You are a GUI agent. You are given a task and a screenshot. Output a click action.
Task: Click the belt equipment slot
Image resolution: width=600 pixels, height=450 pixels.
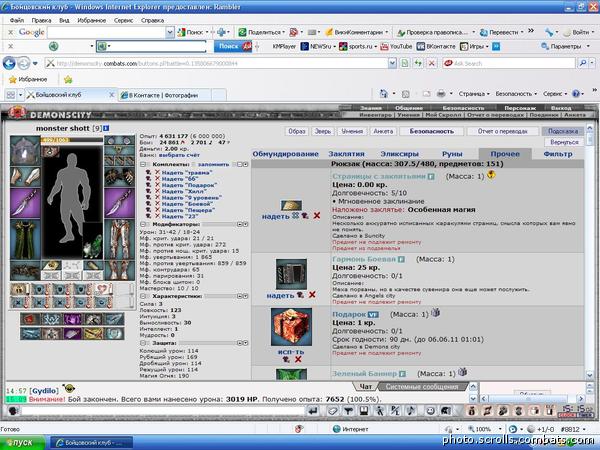25,271
